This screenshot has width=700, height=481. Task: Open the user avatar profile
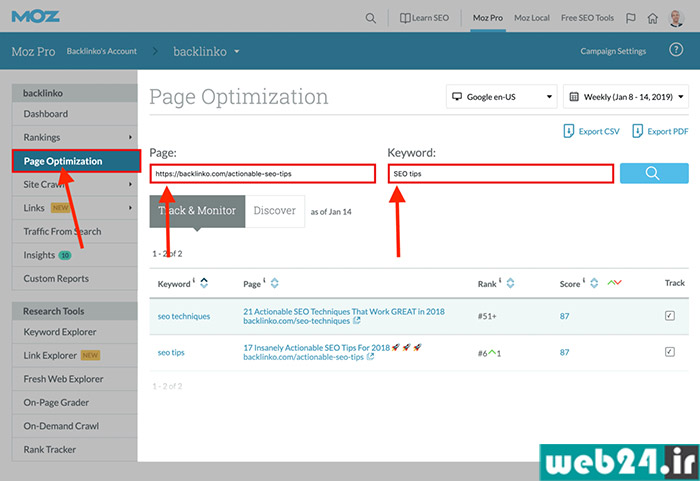pyautogui.click(x=676, y=18)
